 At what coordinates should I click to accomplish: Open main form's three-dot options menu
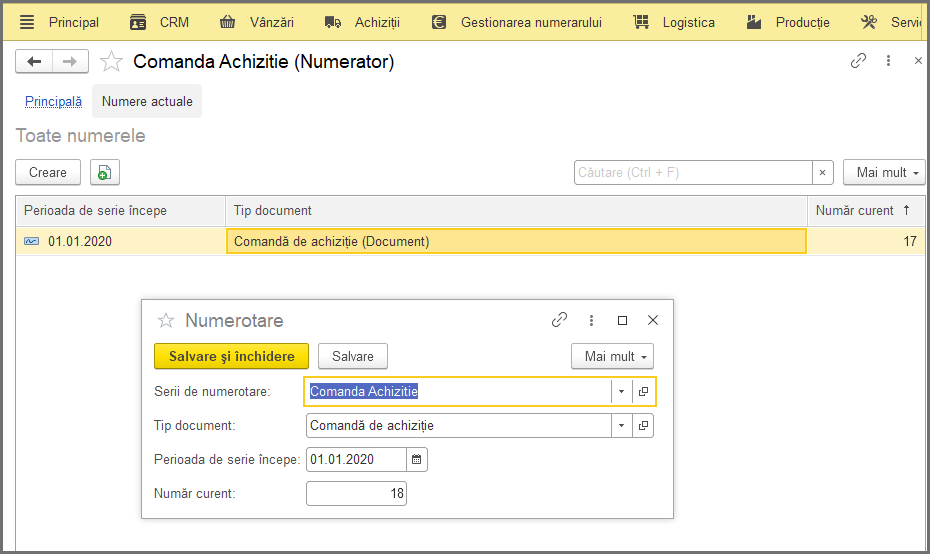click(888, 61)
